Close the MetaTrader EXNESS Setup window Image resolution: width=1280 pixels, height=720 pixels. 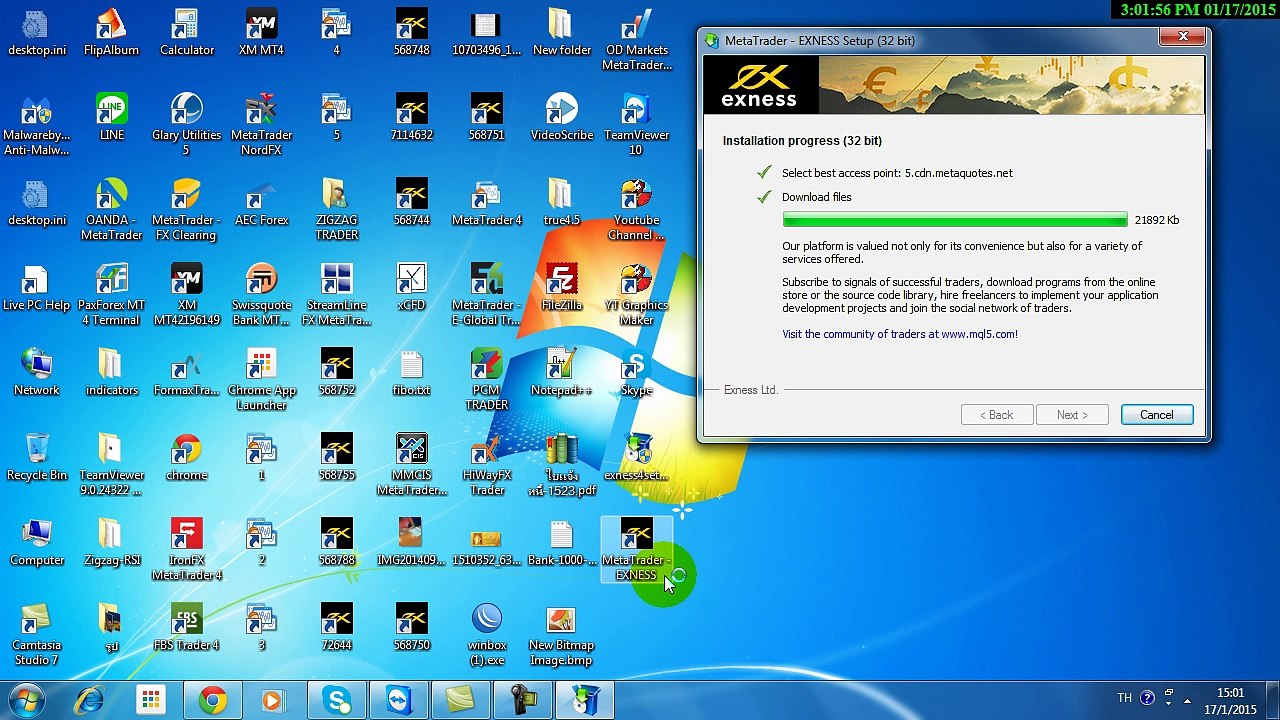[1183, 37]
